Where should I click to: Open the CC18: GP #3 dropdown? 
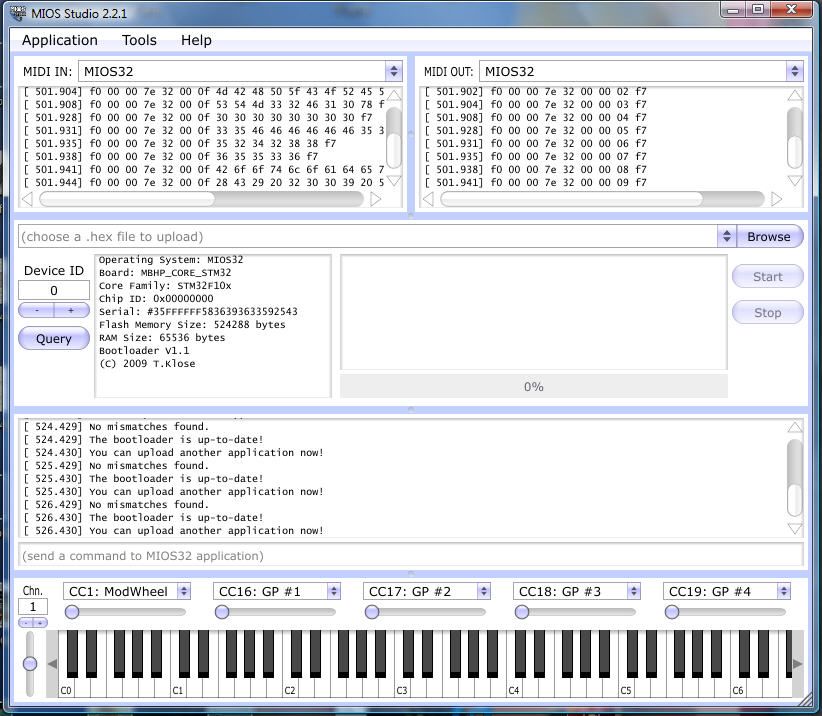pos(577,591)
